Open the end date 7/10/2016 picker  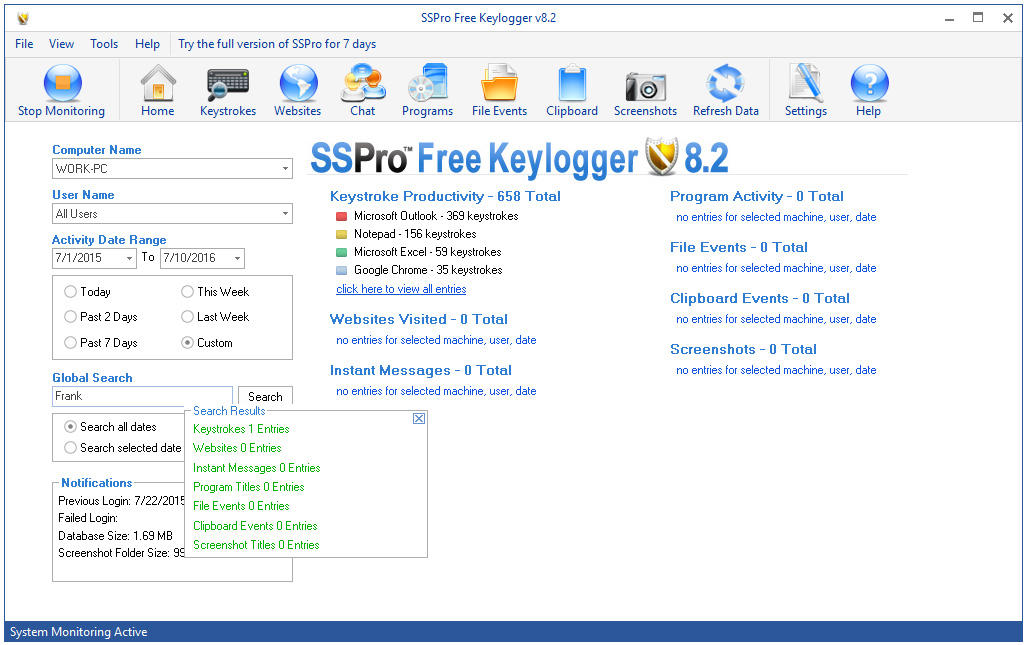[x=237, y=258]
